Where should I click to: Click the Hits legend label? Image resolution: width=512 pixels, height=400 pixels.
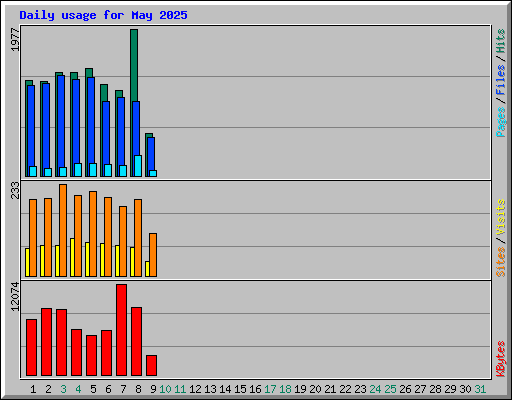point(501,41)
